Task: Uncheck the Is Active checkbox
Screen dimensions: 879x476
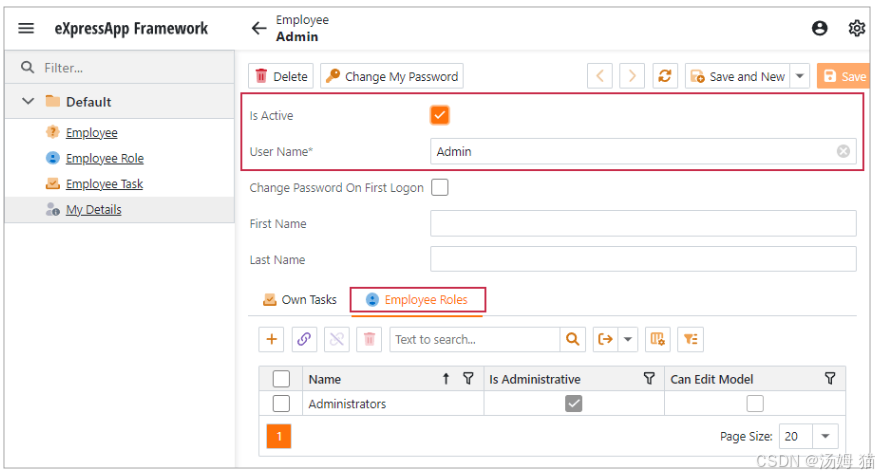Action: pos(440,115)
